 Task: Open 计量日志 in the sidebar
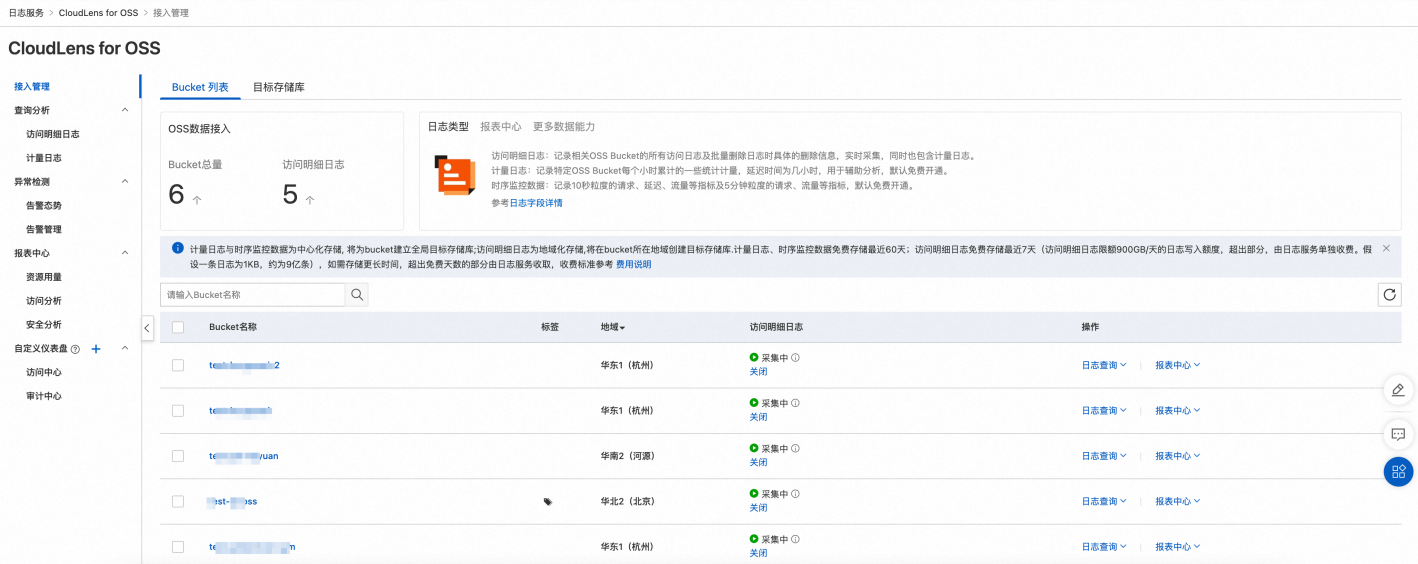pos(44,158)
